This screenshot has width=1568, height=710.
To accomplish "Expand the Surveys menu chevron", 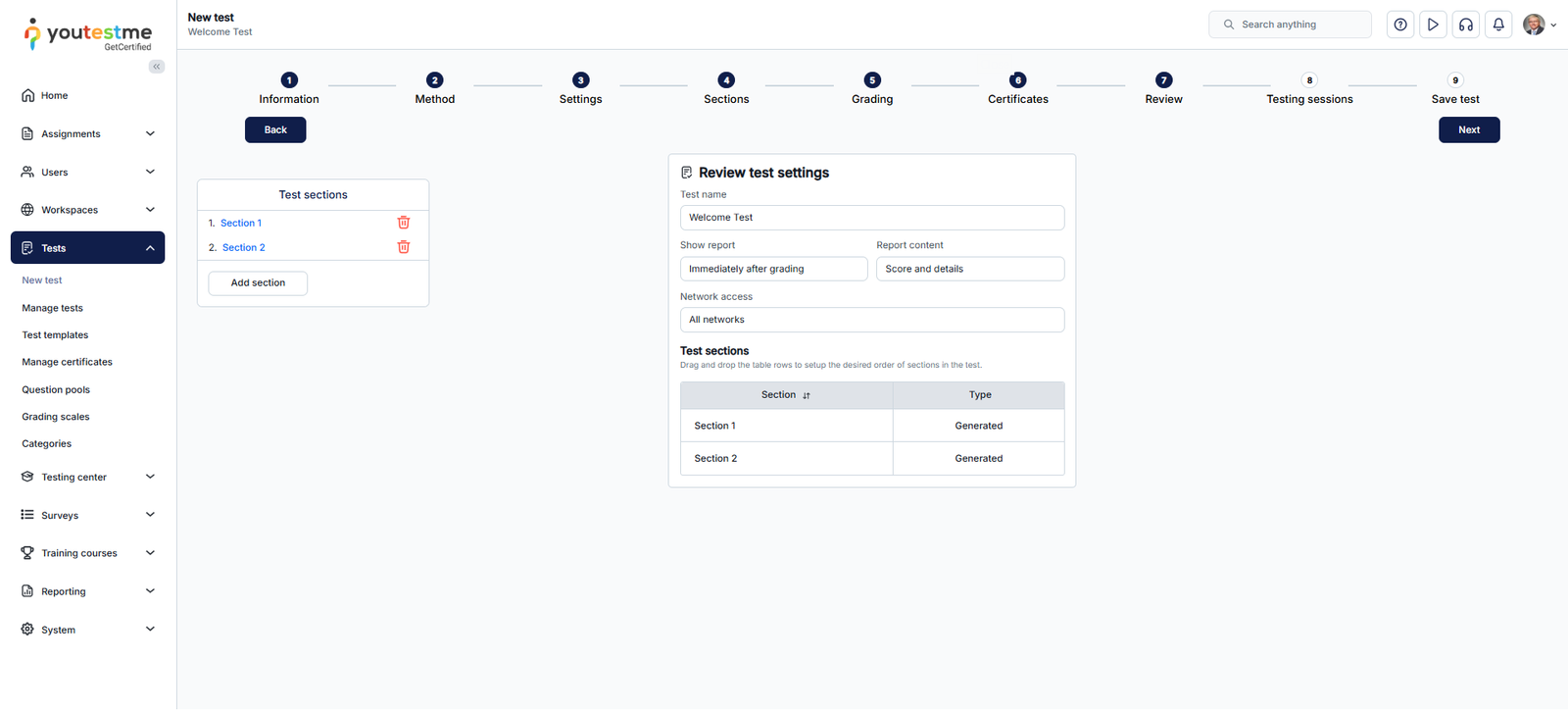I will click(x=150, y=515).
